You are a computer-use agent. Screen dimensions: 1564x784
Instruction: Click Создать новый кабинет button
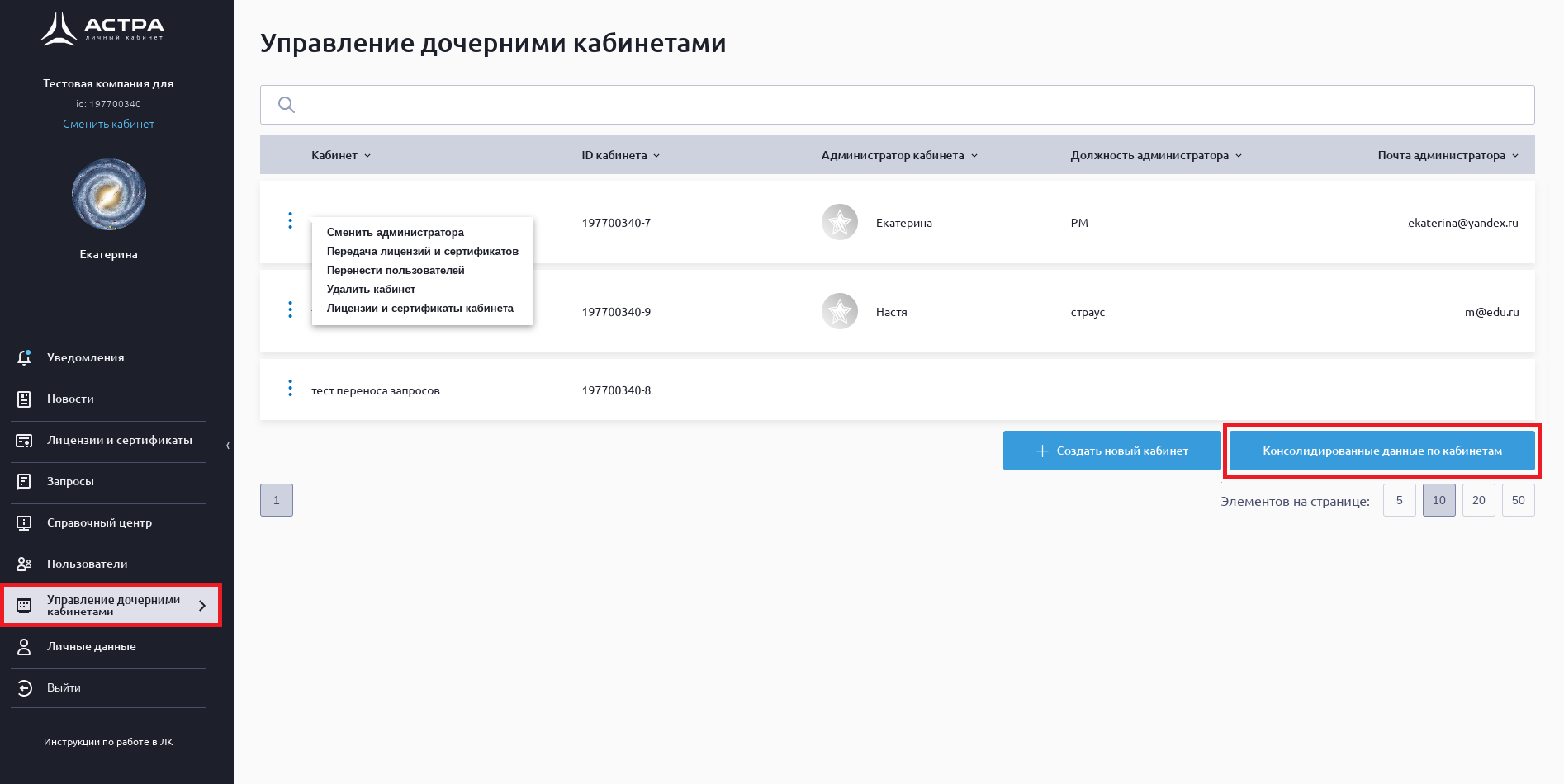coord(1111,451)
